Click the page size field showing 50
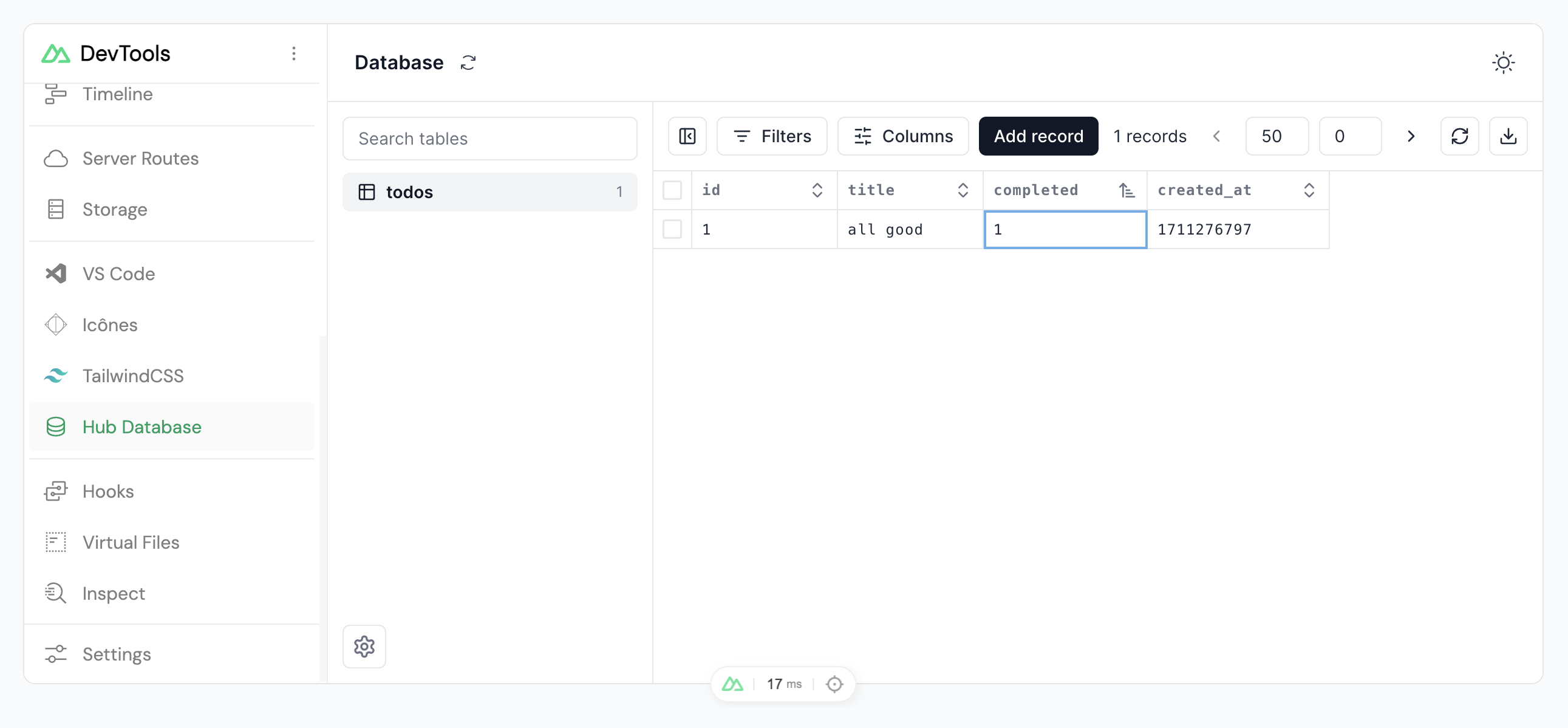The height and width of the screenshot is (728, 1568). point(1277,136)
